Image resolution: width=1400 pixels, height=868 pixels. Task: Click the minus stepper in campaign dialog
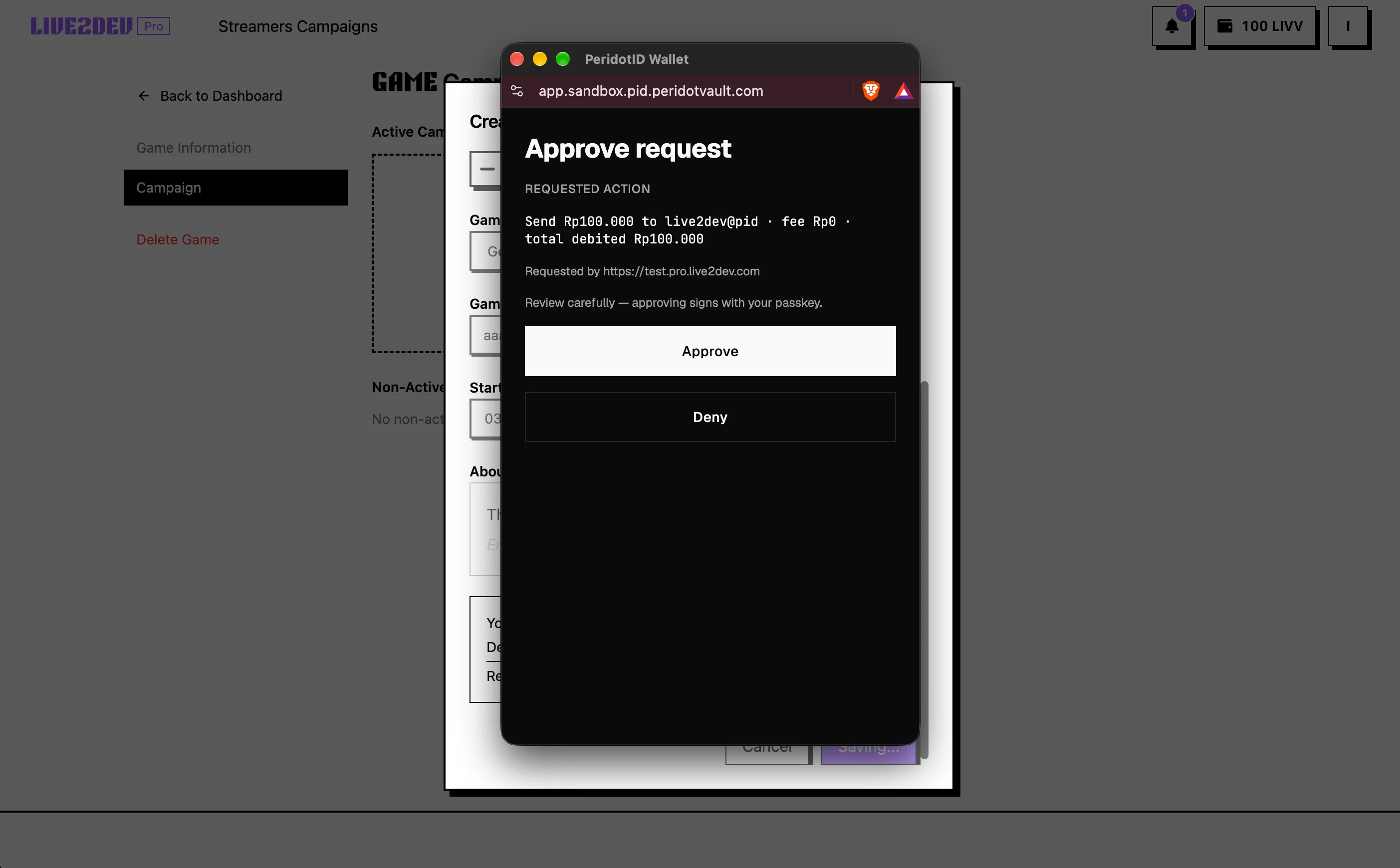tap(487, 169)
